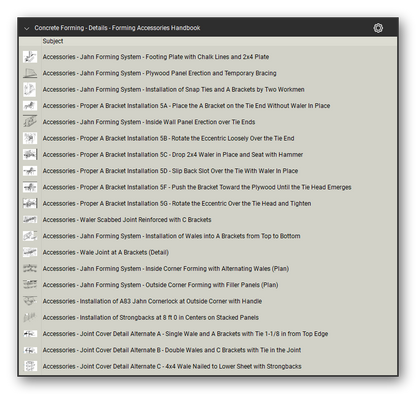The width and height of the screenshot is (416, 394).
Task: Open thumbnail for Joint Cover Detail Alternate A
Action: tap(30, 334)
